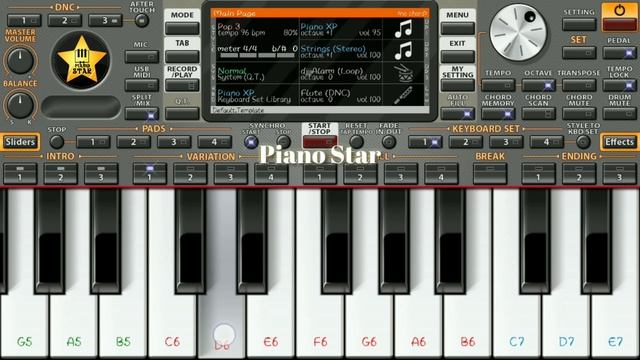Toggle Synchro Stop
The image size is (640, 360).
click(x=283, y=142)
